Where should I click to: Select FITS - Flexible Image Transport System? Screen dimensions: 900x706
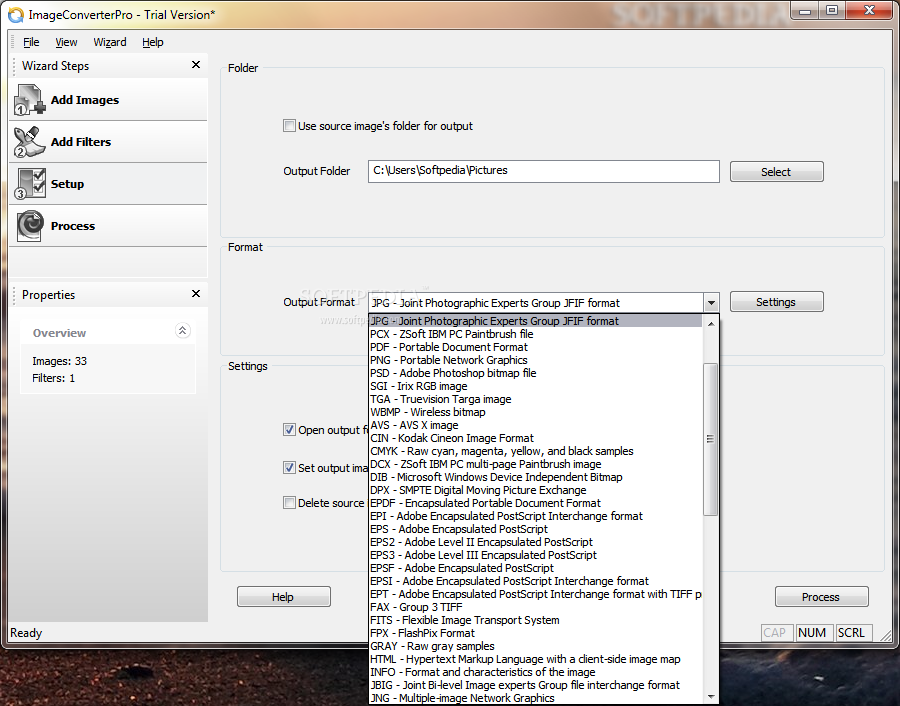click(536, 620)
